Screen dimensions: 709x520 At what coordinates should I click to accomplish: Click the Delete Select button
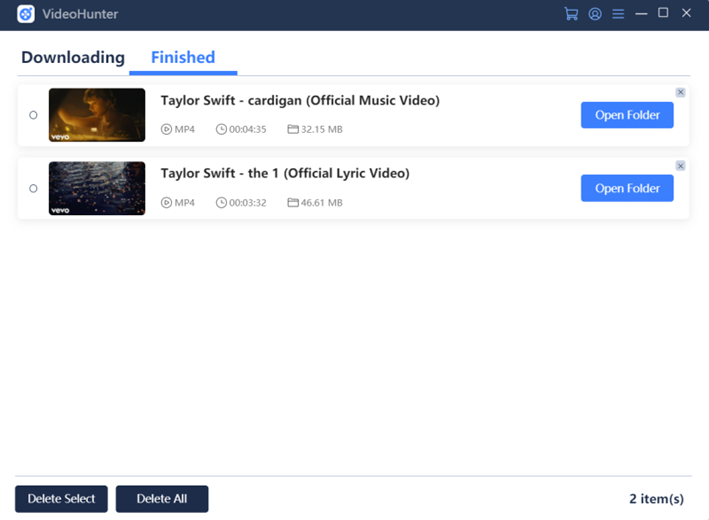(x=61, y=499)
